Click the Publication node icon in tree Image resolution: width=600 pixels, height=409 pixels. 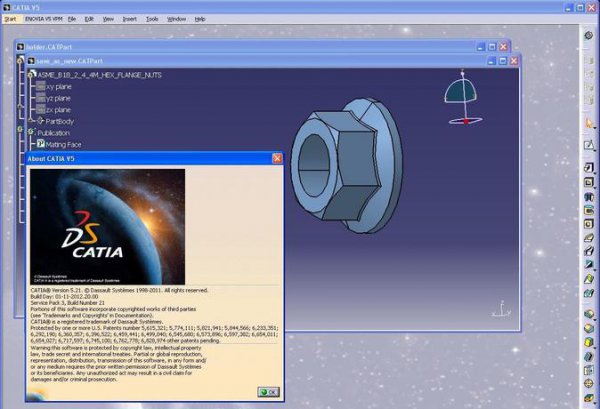click(x=31, y=132)
